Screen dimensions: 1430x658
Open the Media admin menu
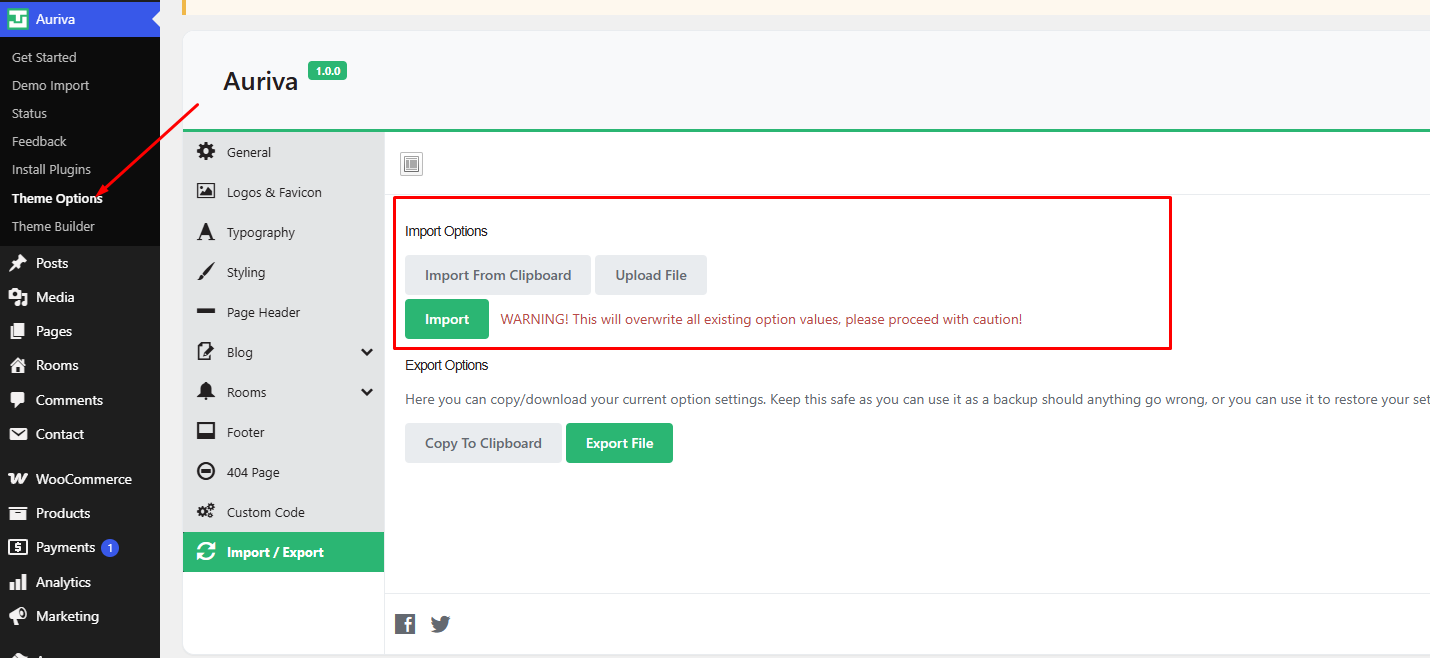pyautogui.click(x=80, y=297)
